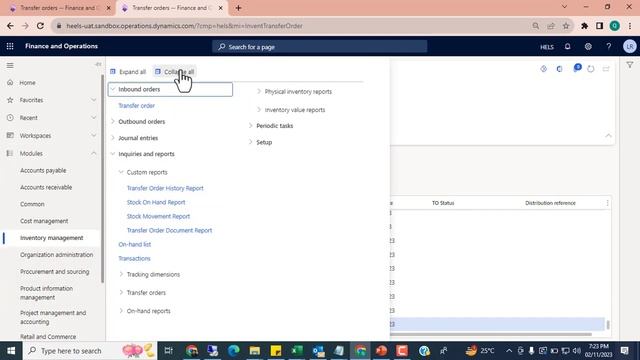The height and width of the screenshot is (360, 640).
Task: Toggle the hamburger navigation menu
Action: [x=10, y=65]
